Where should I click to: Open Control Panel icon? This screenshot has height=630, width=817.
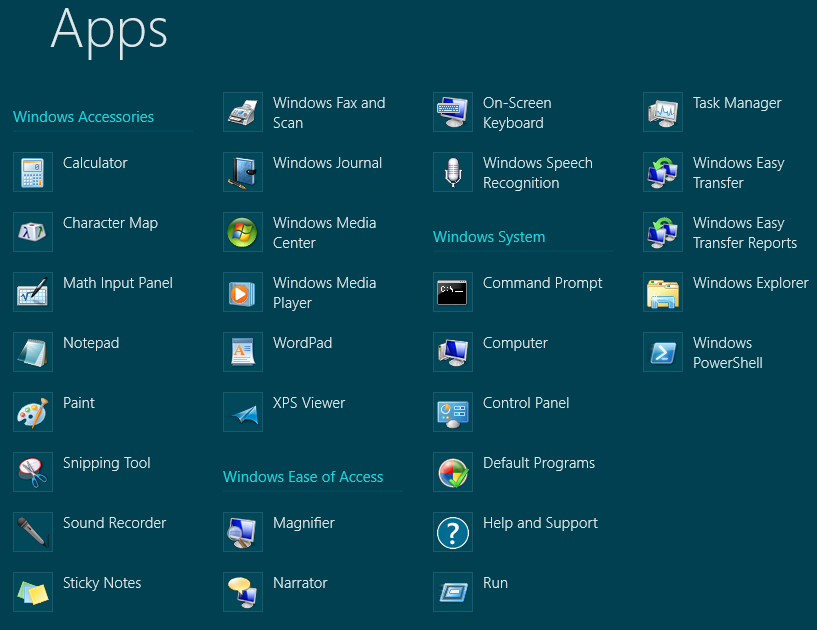coord(453,412)
